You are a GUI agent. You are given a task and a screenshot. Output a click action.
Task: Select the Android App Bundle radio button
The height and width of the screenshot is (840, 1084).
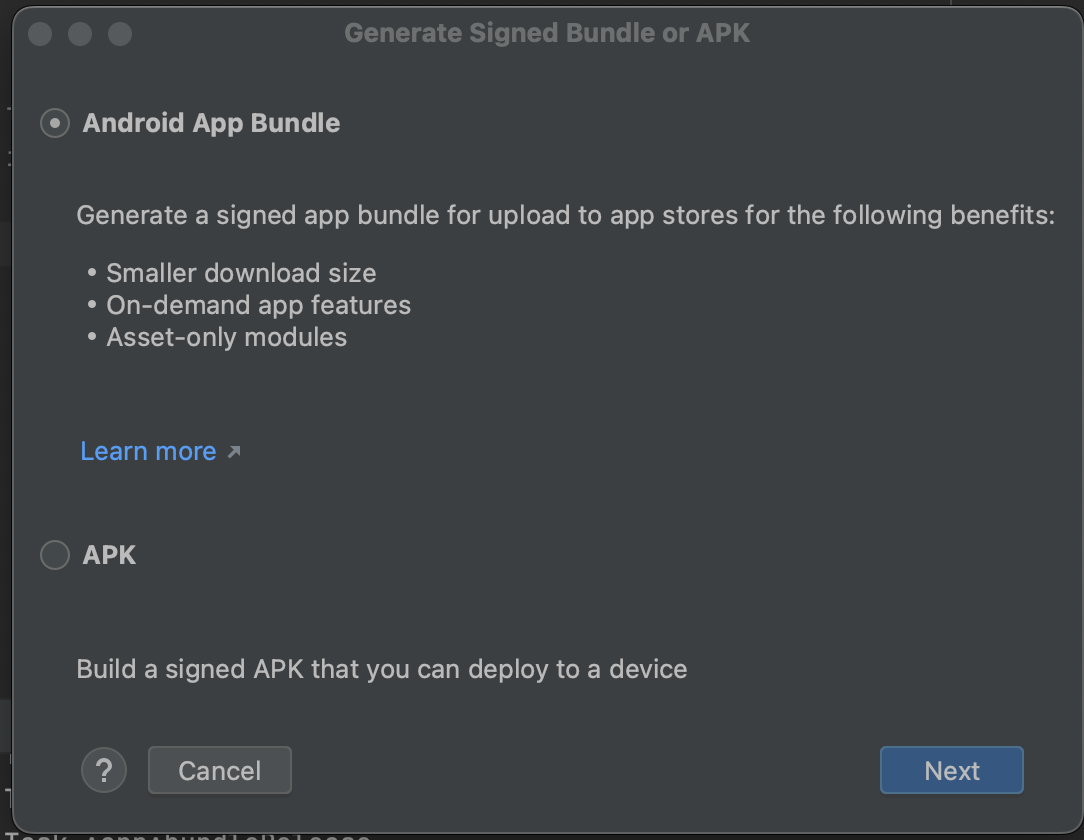[x=54, y=123]
